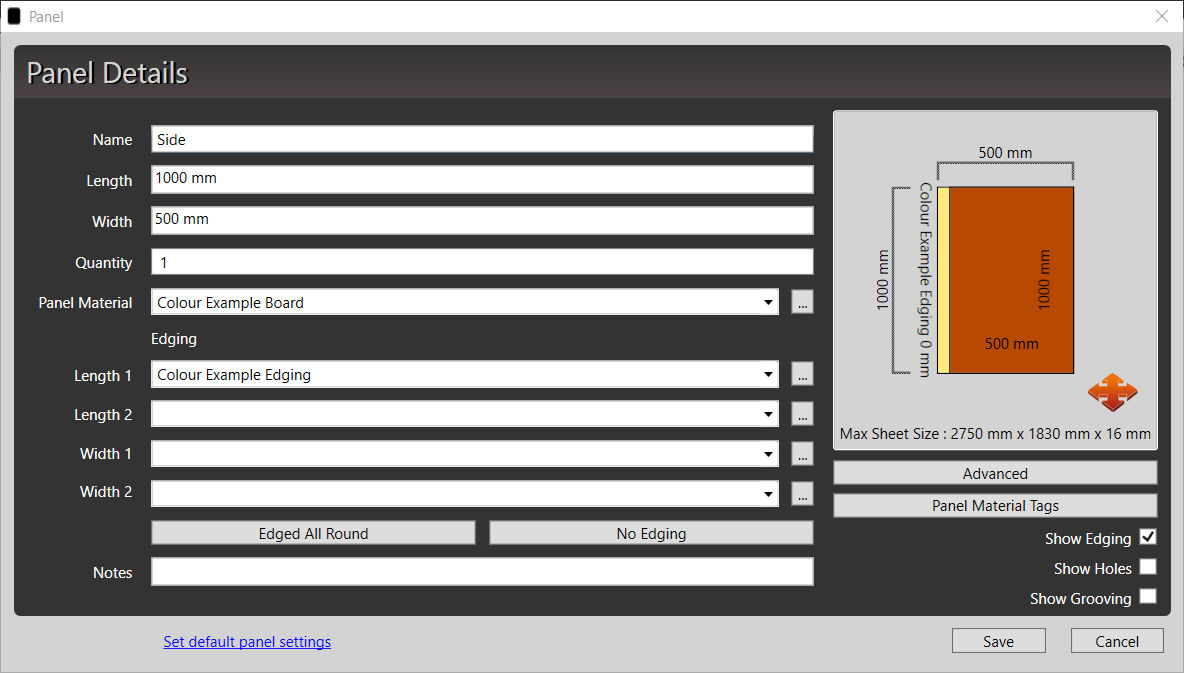The height and width of the screenshot is (673, 1184).
Task: Click the No Edging button
Action: tap(651, 533)
